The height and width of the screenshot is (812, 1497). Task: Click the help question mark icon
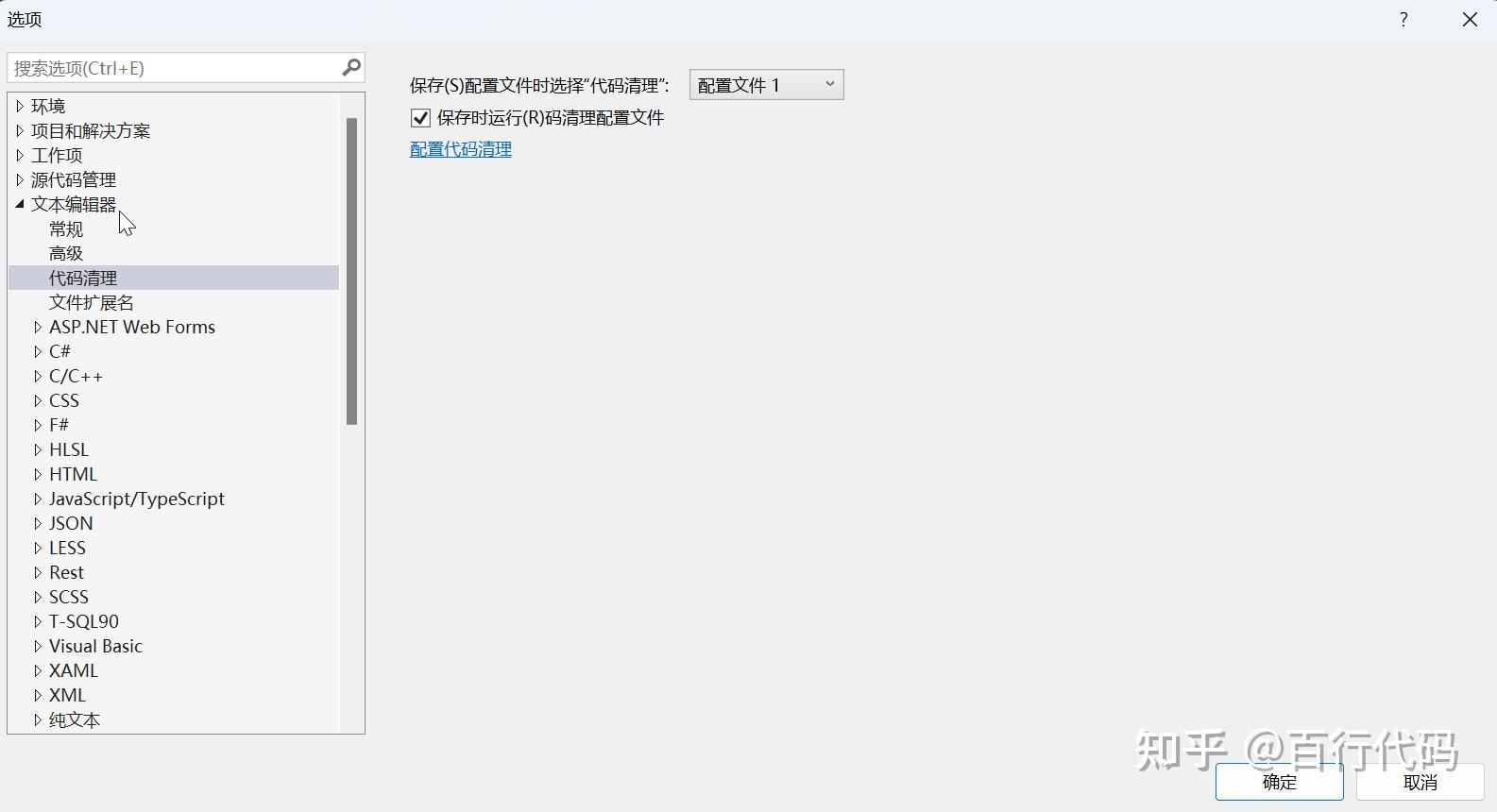pyautogui.click(x=1403, y=19)
